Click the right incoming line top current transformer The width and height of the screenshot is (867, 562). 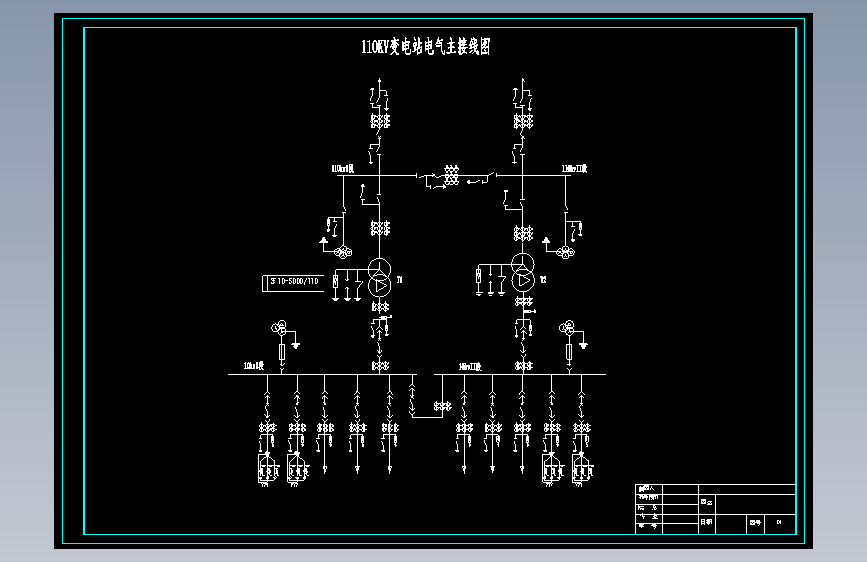pos(523,121)
